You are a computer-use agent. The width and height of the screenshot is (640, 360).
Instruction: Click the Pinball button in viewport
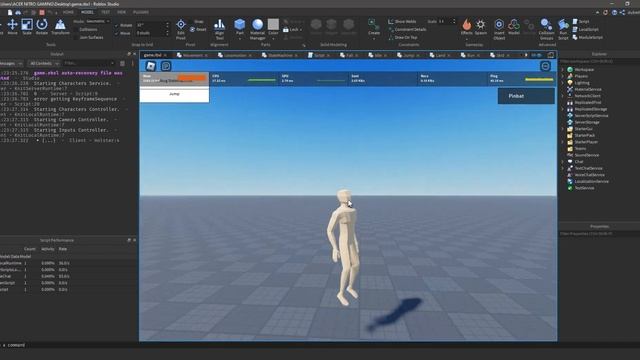[526, 96]
